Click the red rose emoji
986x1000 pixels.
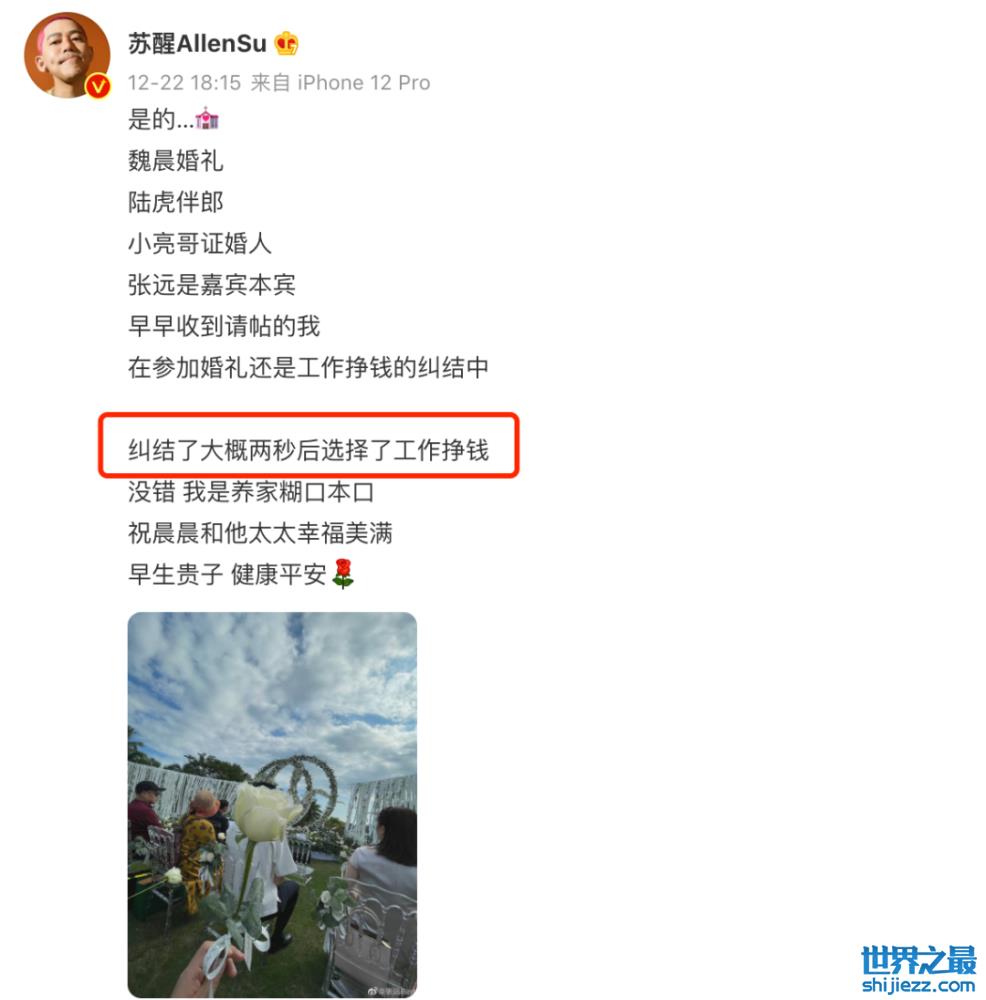[x=343, y=573]
